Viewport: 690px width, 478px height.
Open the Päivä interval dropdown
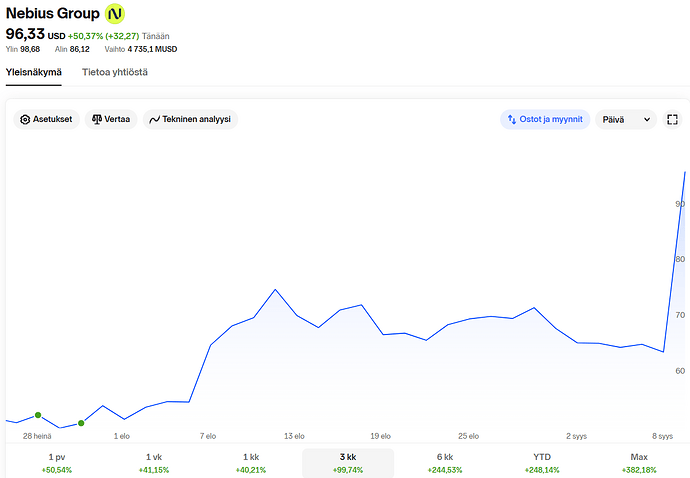[x=625, y=119]
